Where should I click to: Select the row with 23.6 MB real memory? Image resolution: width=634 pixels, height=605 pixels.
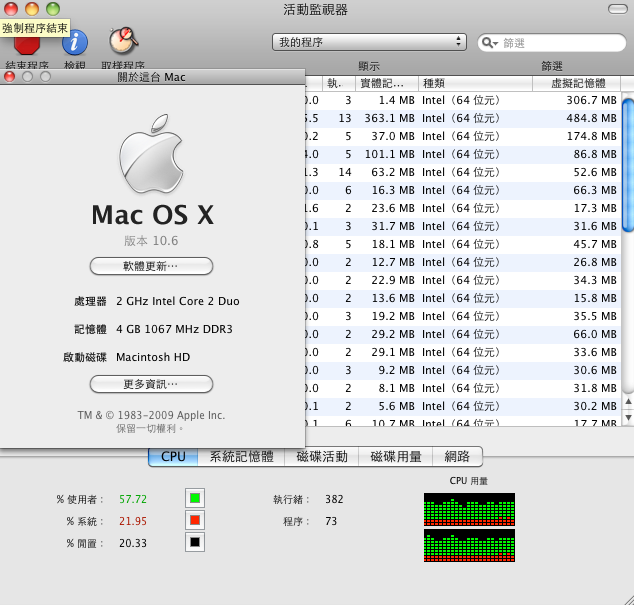coord(463,208)
